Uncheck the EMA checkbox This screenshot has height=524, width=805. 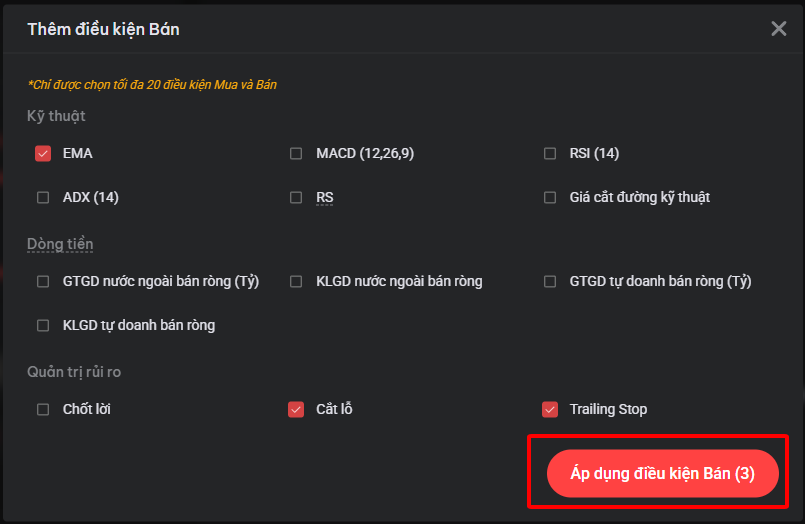tap(43, 154)
